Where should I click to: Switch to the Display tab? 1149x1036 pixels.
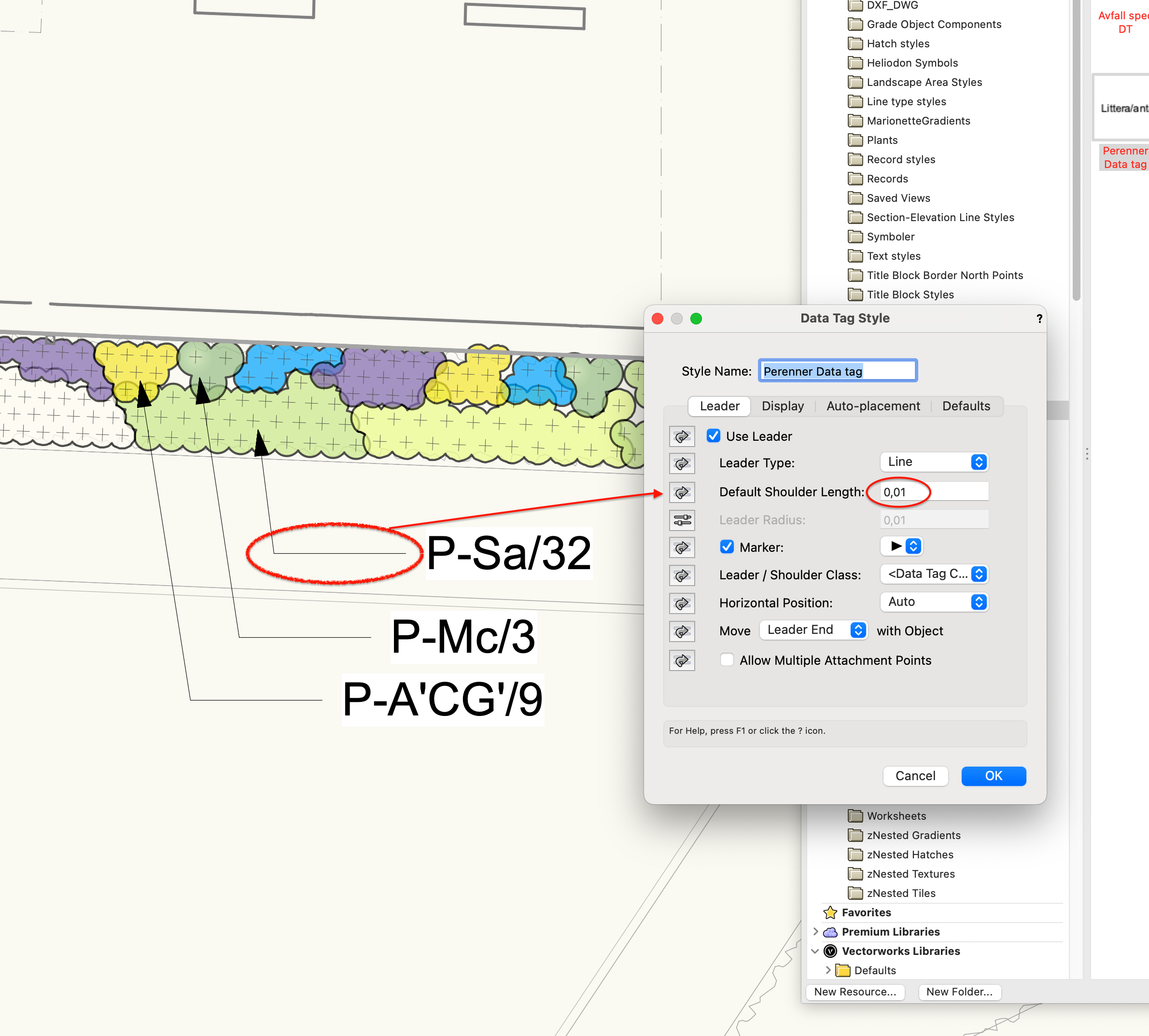click(783, 406)
